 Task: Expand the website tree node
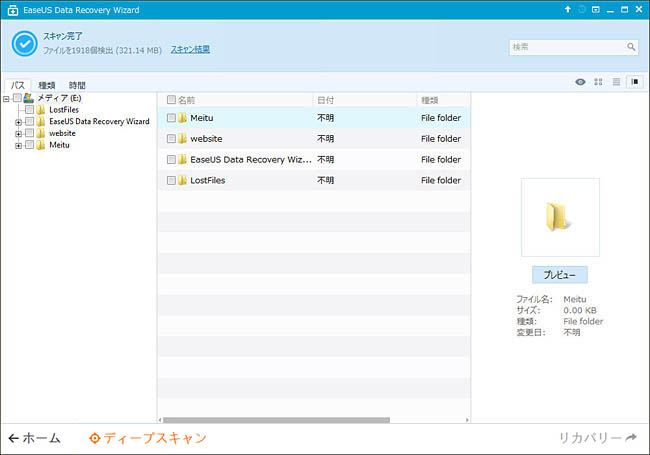pos(18,134)
